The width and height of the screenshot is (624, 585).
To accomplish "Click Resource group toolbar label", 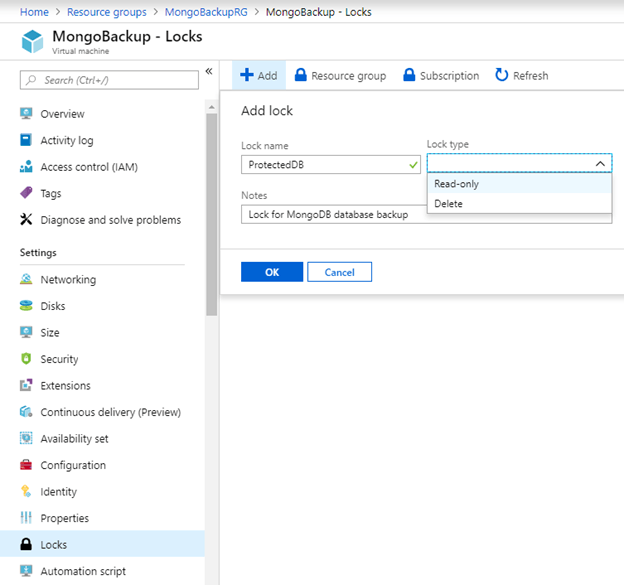I will [x=349, y=76].
